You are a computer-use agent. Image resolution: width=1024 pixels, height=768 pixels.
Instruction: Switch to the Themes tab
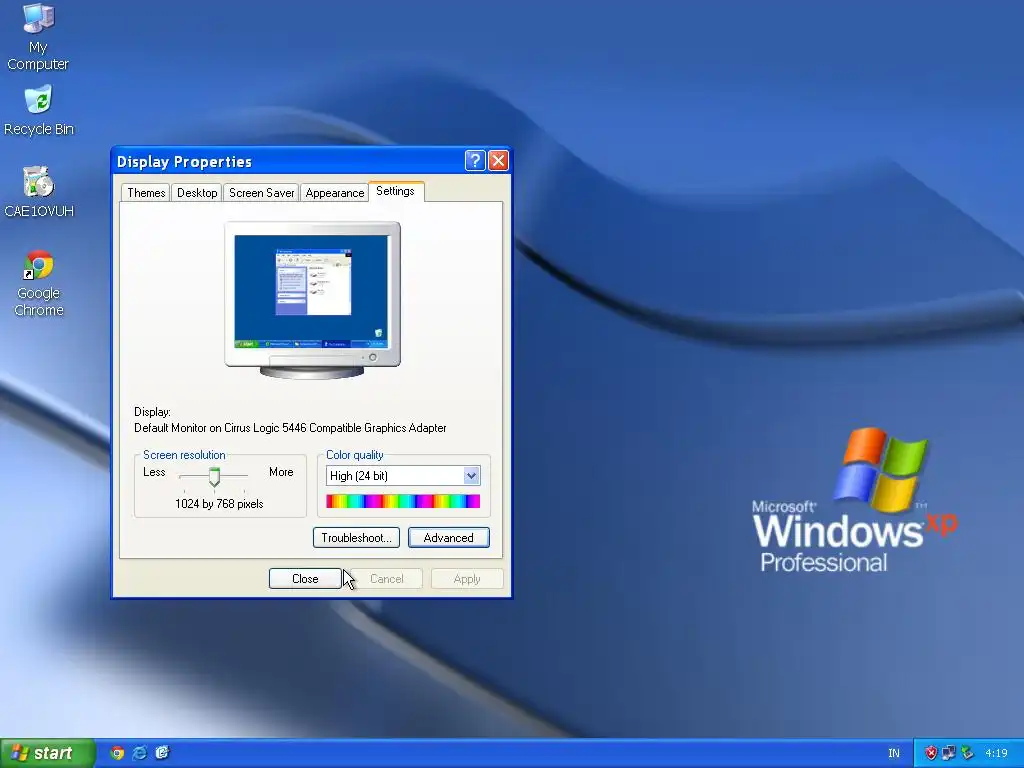[146, 193]
